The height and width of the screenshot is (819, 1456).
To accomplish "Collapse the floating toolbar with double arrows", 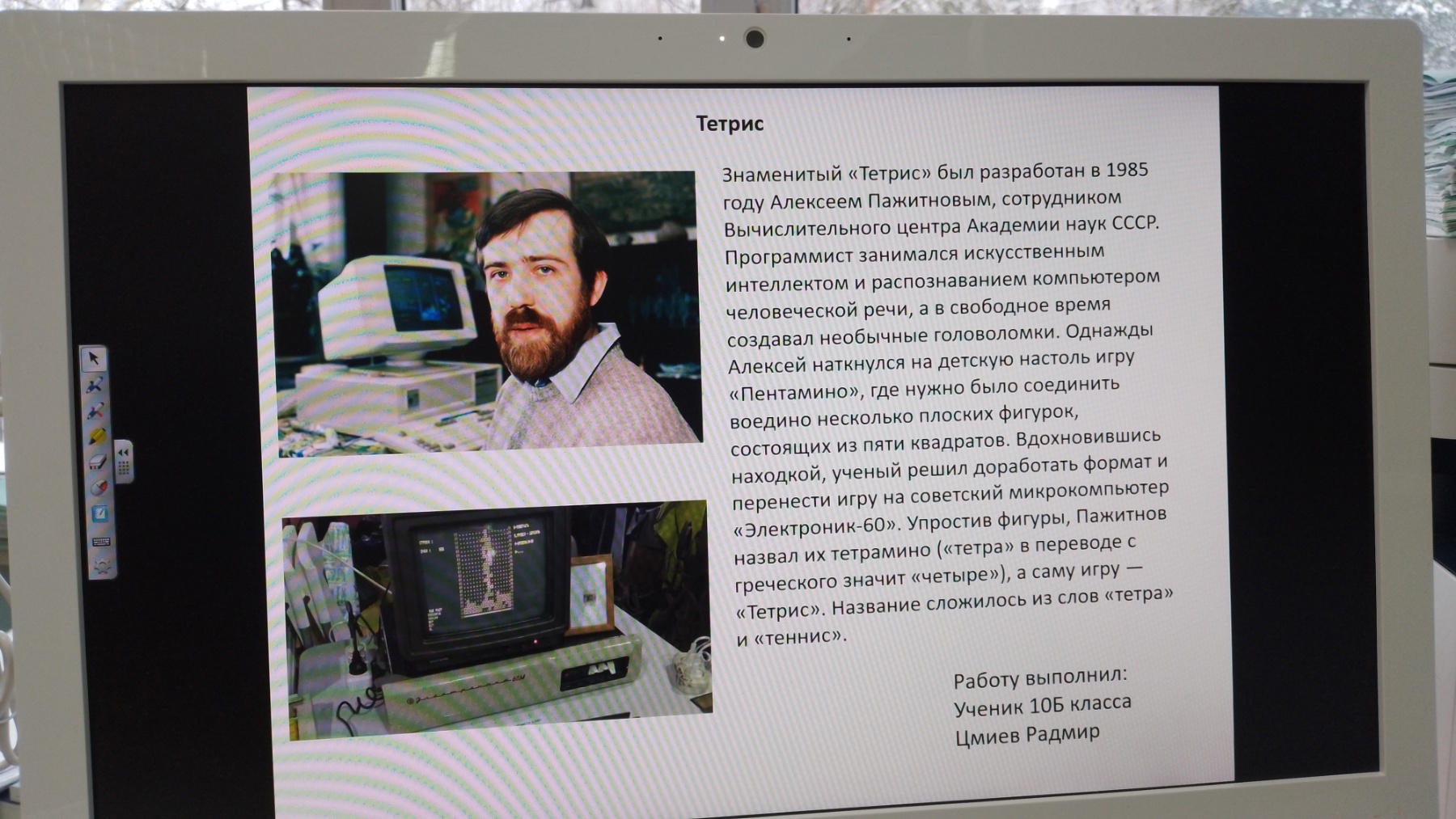I will pyautogui.click(x=123, y=453).
